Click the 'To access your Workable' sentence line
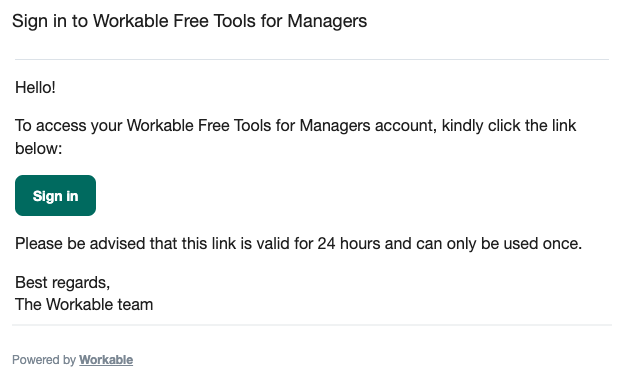621x380 pixels. (295, 126)
